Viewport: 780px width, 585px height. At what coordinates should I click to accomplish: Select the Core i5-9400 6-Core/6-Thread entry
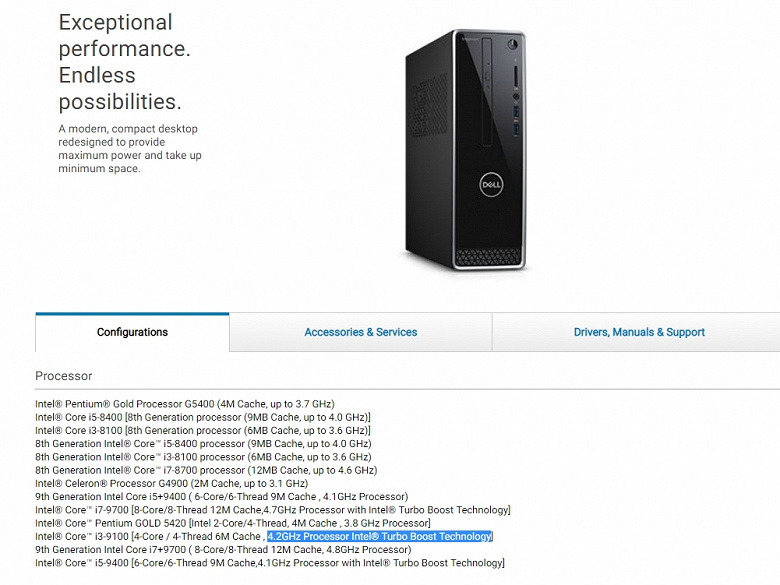pos(269,563)
